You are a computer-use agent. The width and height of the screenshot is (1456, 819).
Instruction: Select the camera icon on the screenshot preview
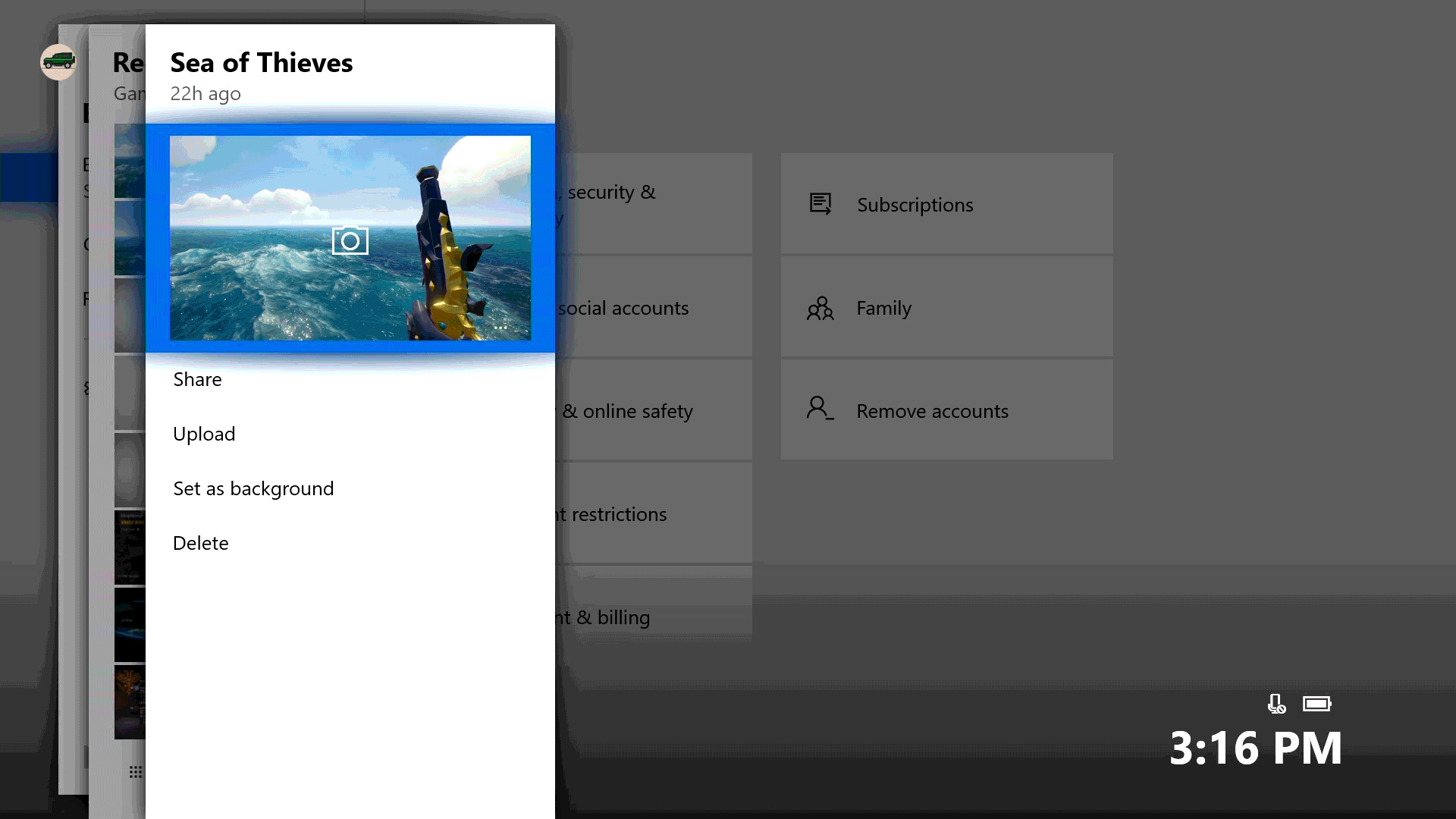click(x=350, y=240)
